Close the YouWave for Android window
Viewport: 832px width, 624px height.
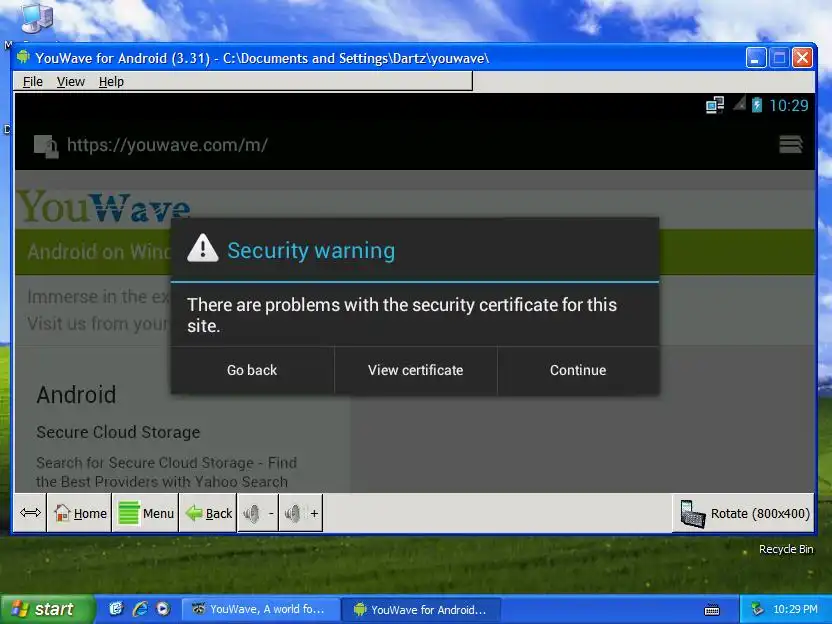point(802,57)
